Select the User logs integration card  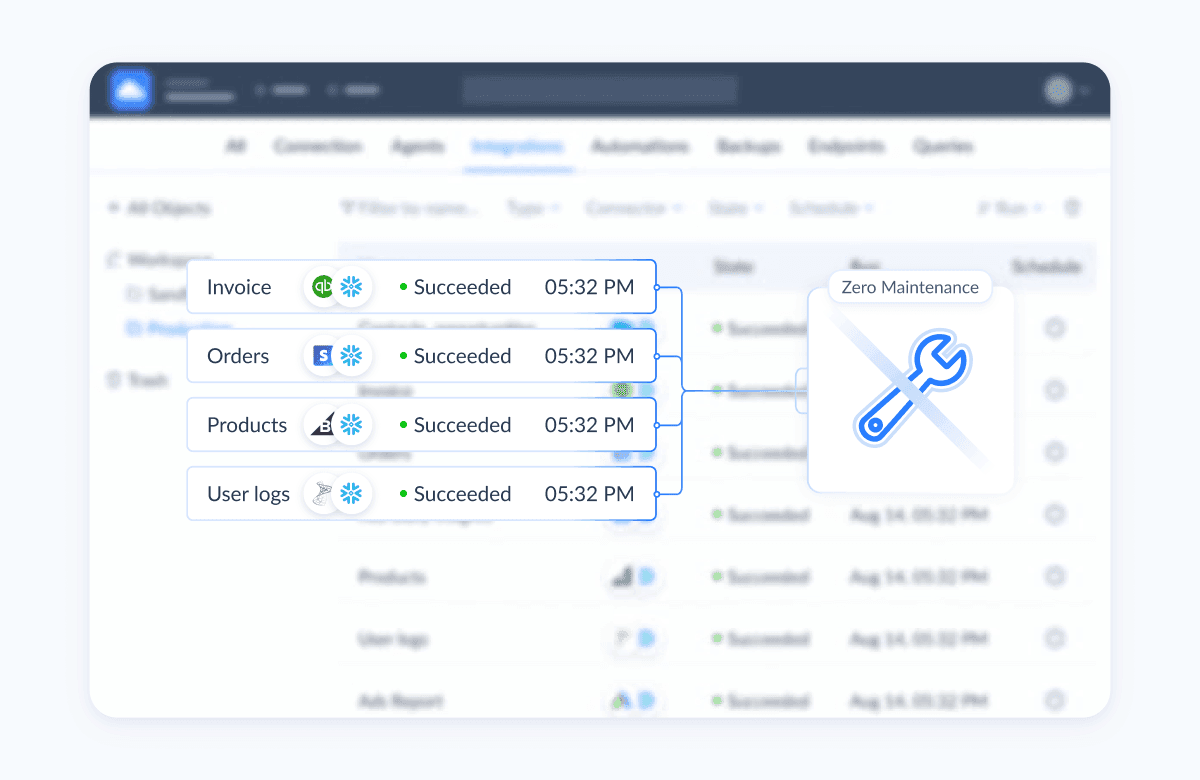421,494
